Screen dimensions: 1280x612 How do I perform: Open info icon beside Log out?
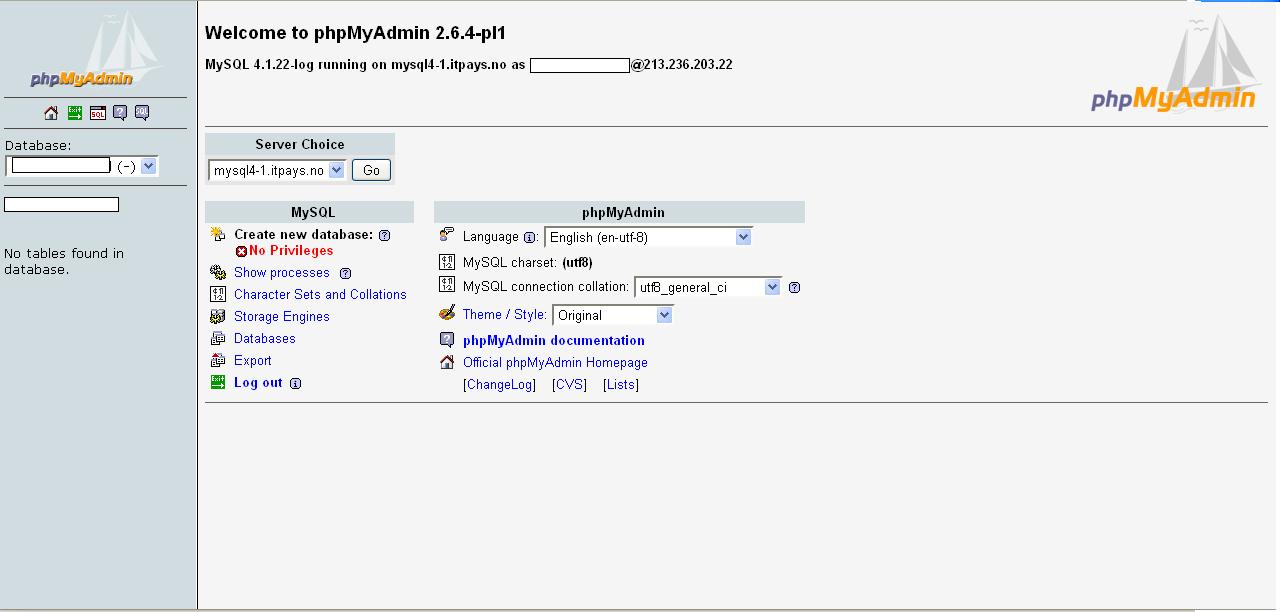click(x=296, y=383)
